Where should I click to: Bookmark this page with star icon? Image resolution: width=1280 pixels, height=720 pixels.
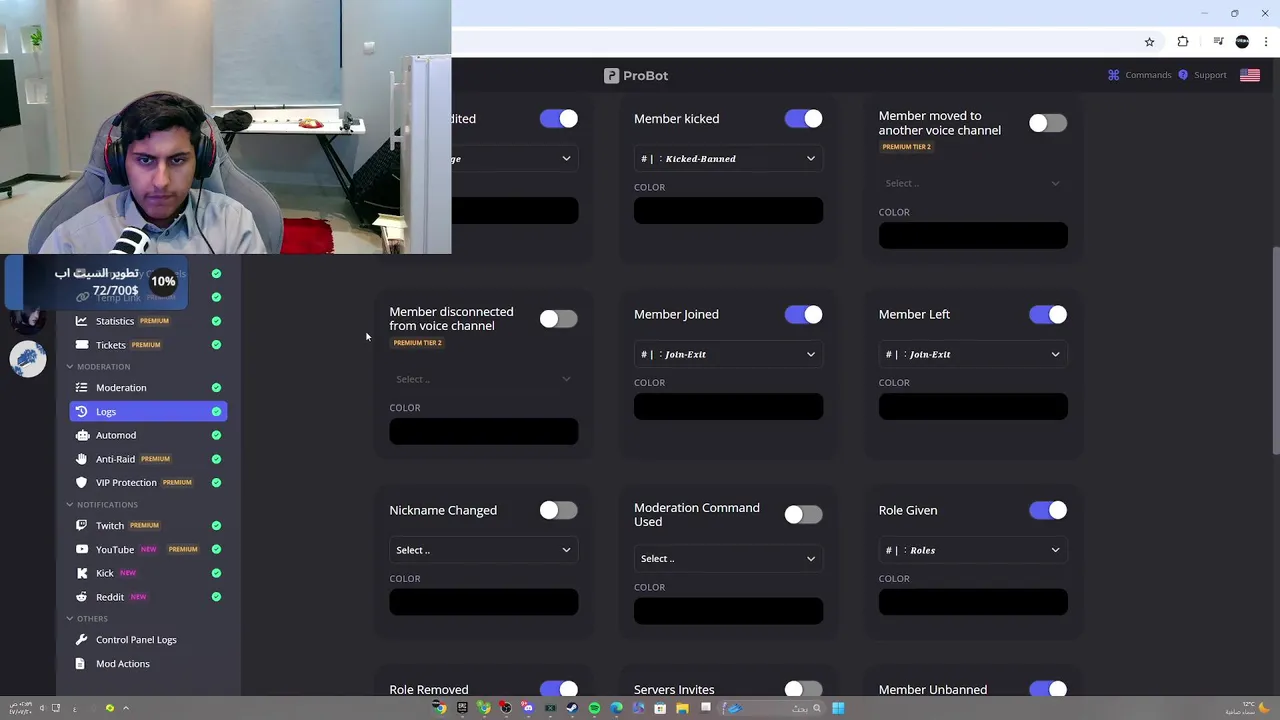1149,42
